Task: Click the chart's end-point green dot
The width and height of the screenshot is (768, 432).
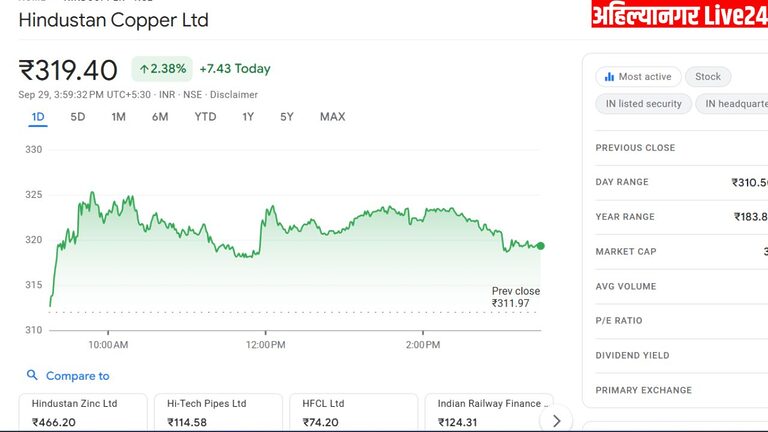Action: click(541, 246)
